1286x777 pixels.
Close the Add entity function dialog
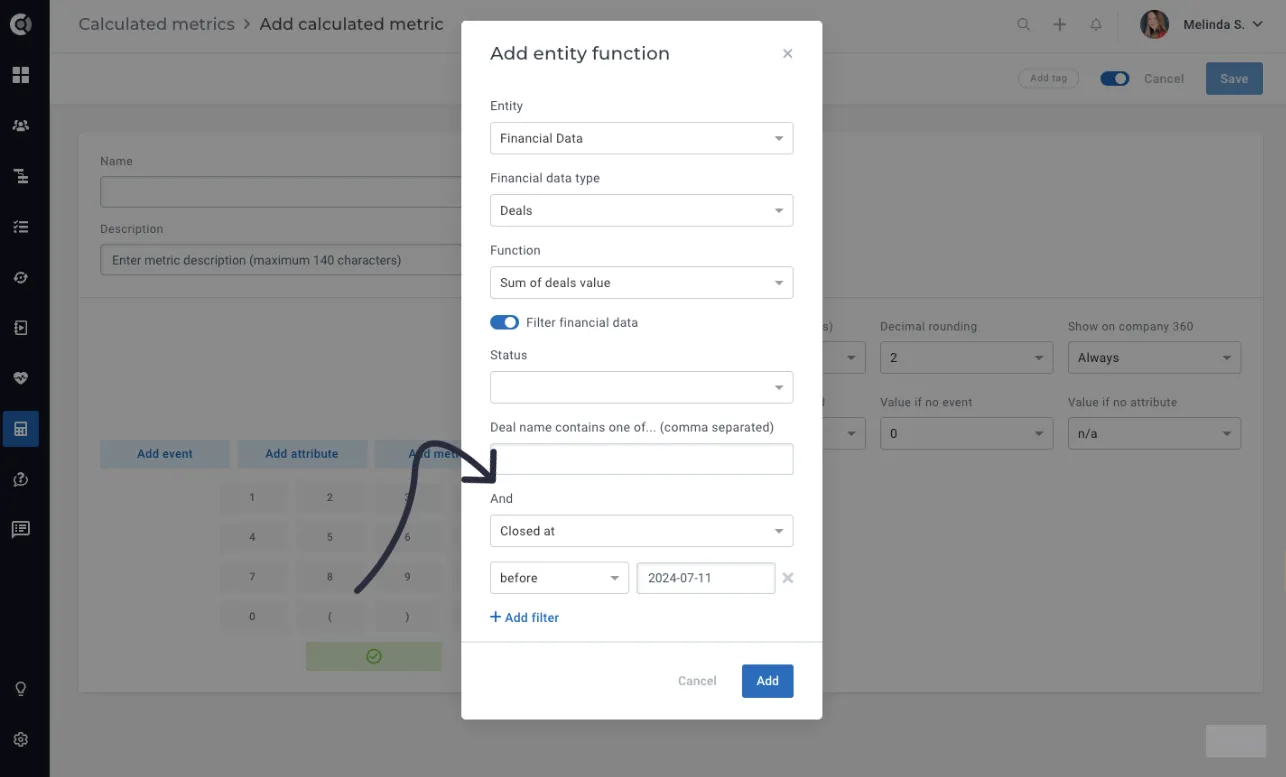coord(788,54)
